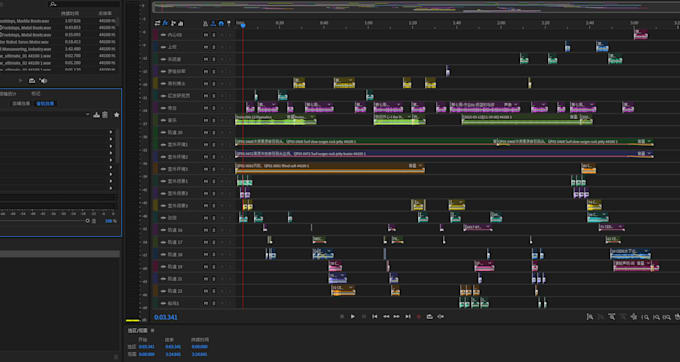Click the search icon in the Files panel
Image resolution: width=680 pixels, height=362 pixels.
53,4
